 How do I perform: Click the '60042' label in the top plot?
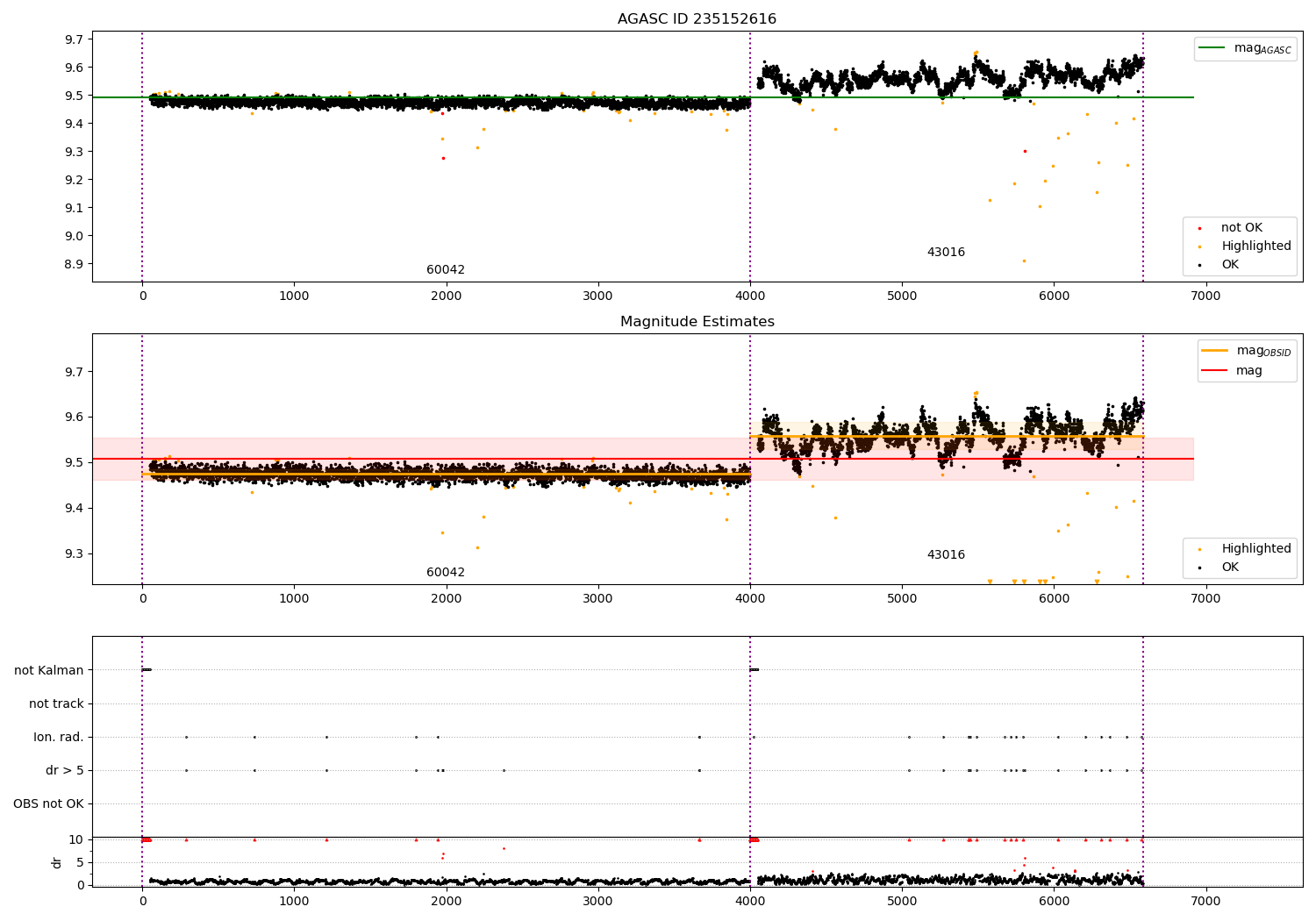pos(446,270)
